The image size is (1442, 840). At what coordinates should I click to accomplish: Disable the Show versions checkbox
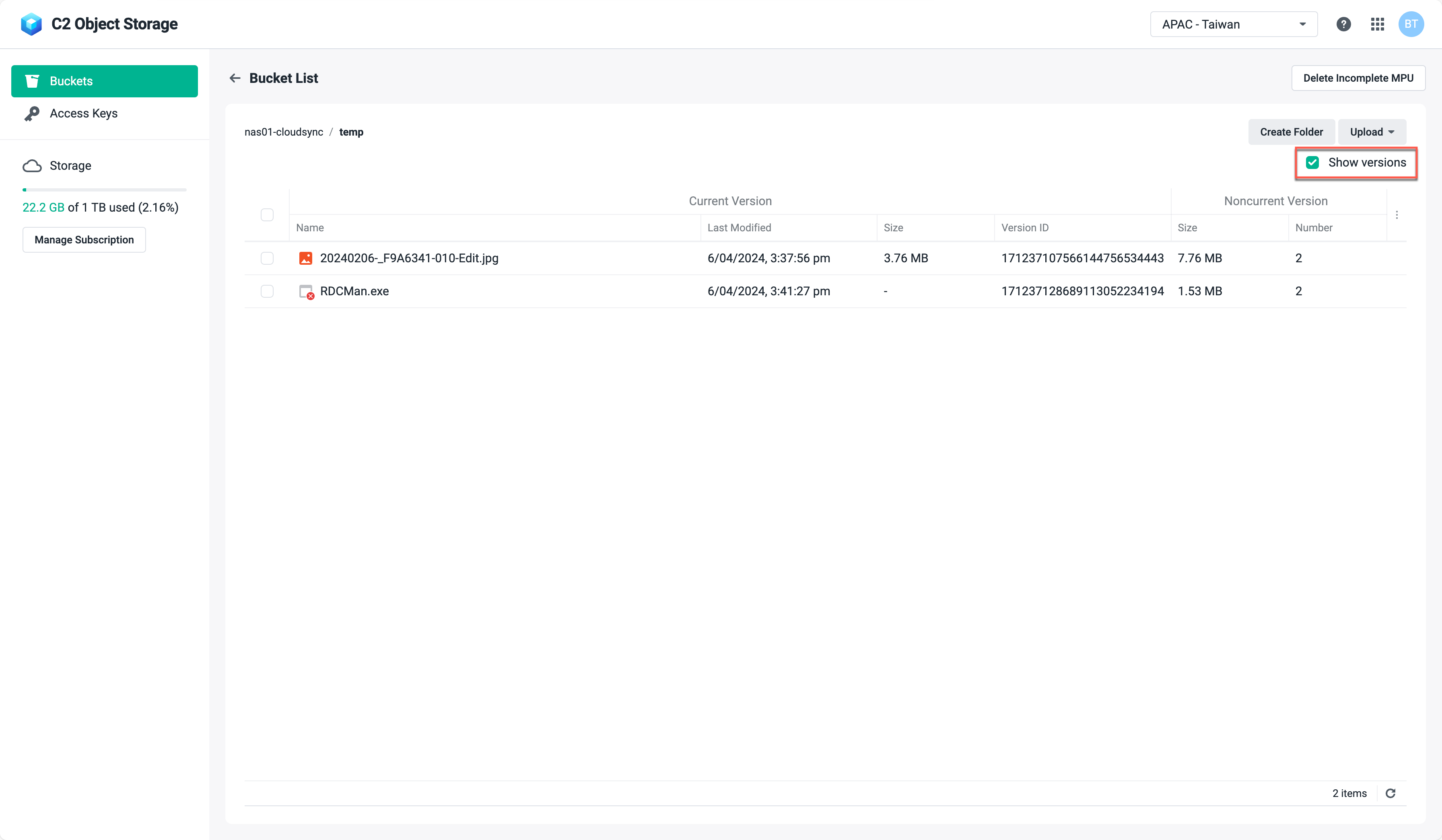pos(1312,163)
